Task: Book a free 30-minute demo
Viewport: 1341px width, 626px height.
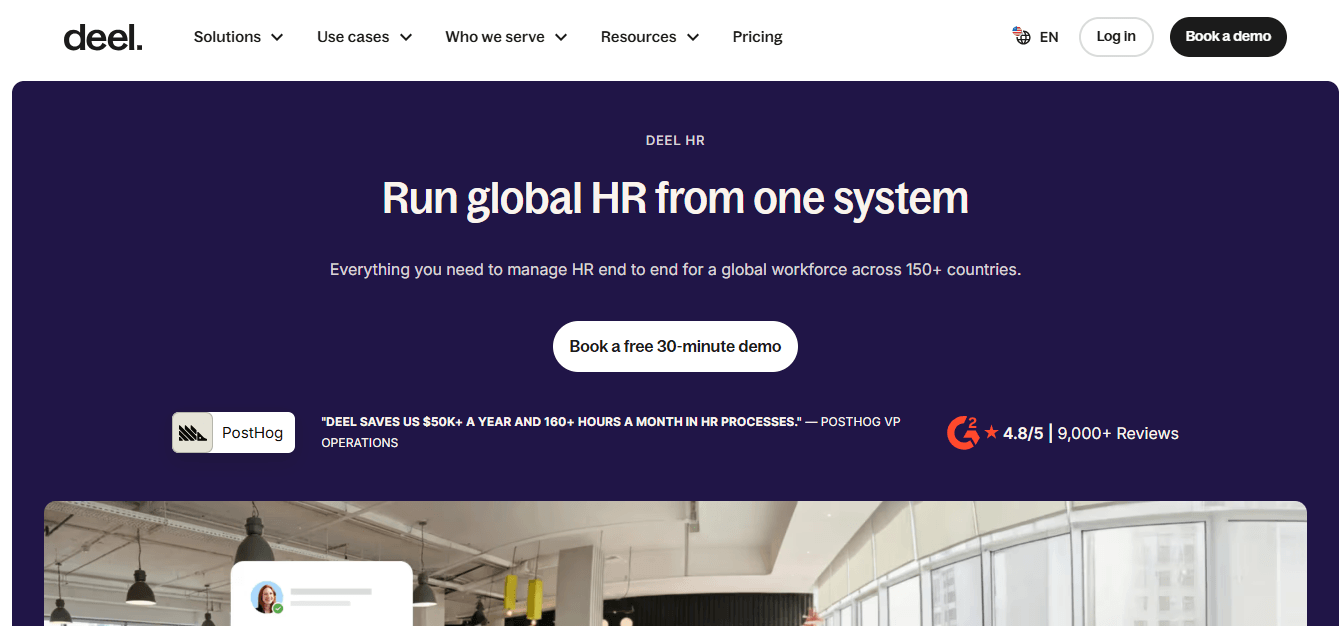Action: 675,346
